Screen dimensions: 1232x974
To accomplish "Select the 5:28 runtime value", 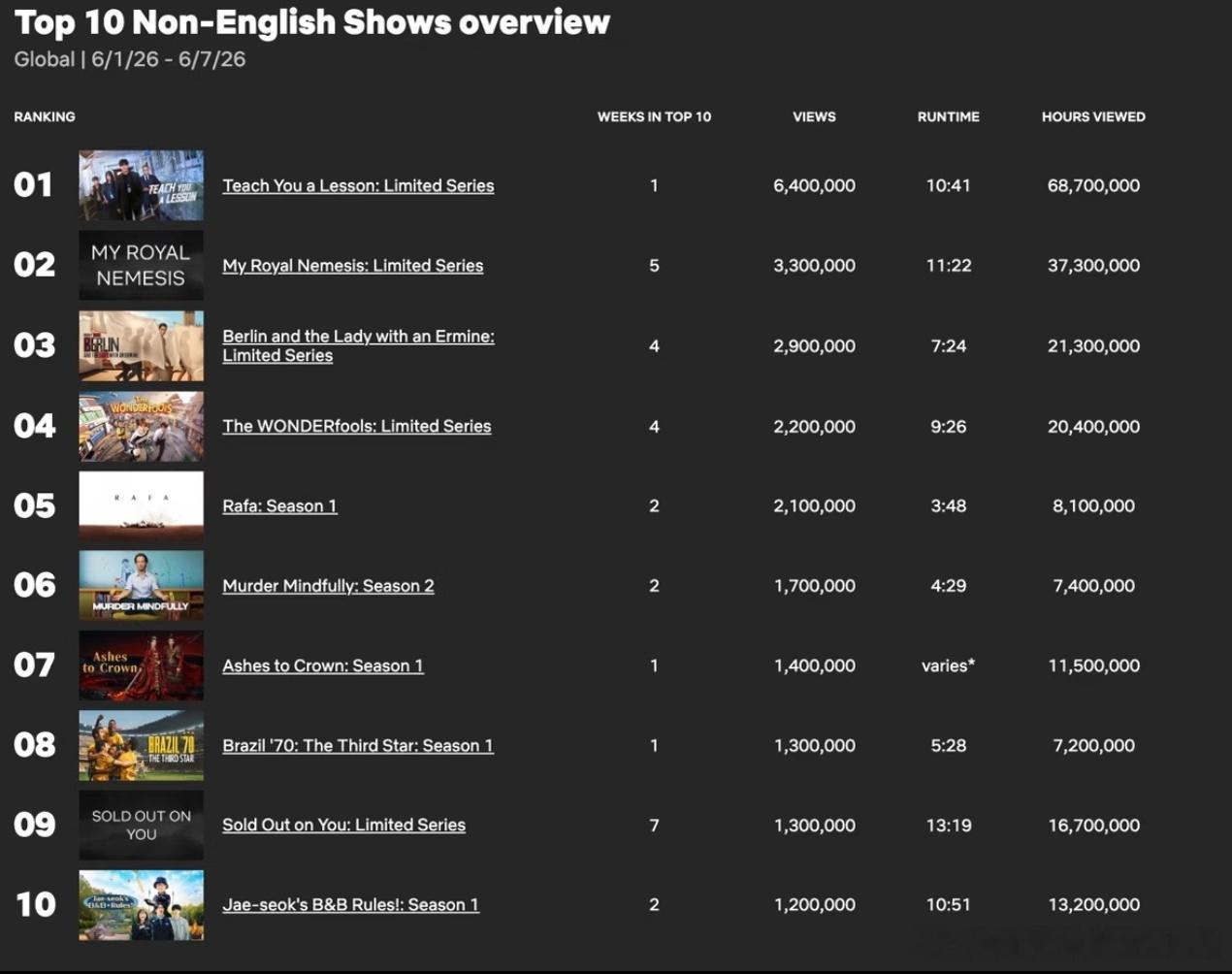I will [948, 745].
